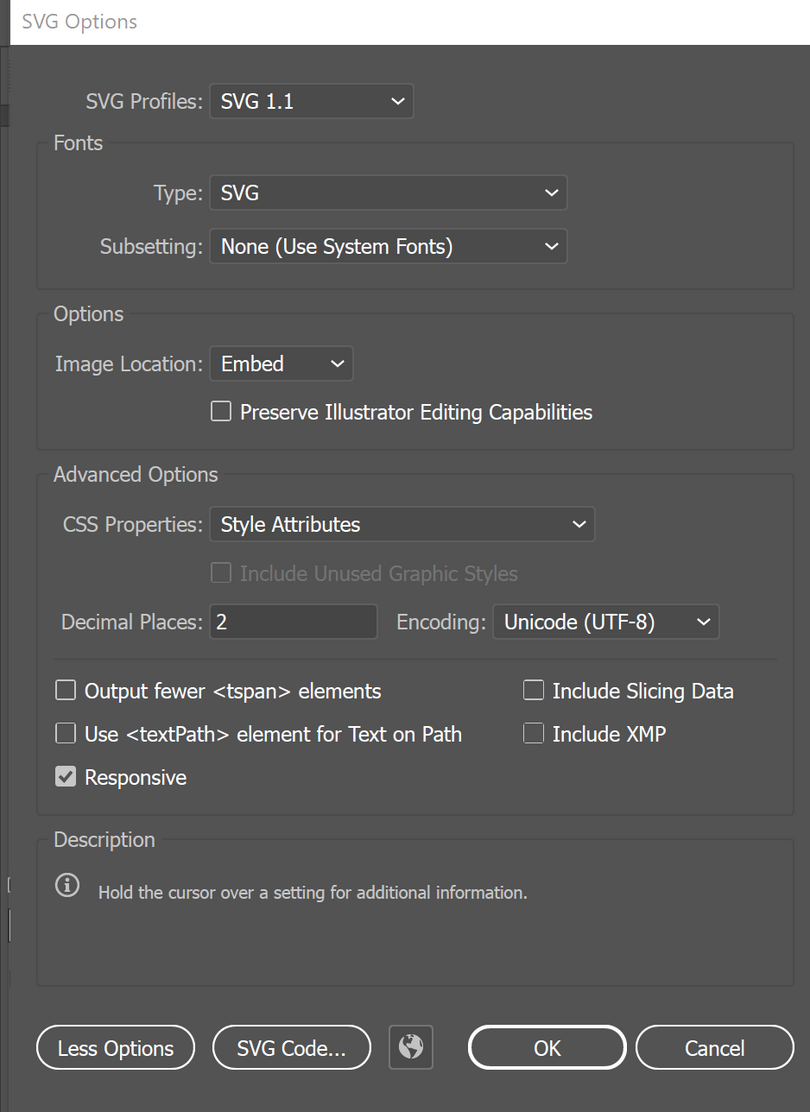Click the Less Options button
Screen dimensions: 810x1112
(x=115, y=1048)
